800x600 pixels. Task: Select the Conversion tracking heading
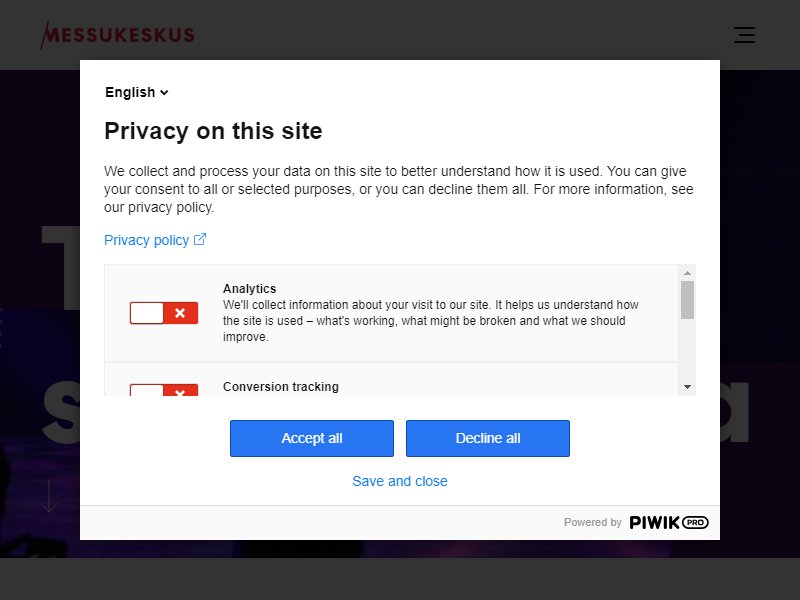(281, 387)
